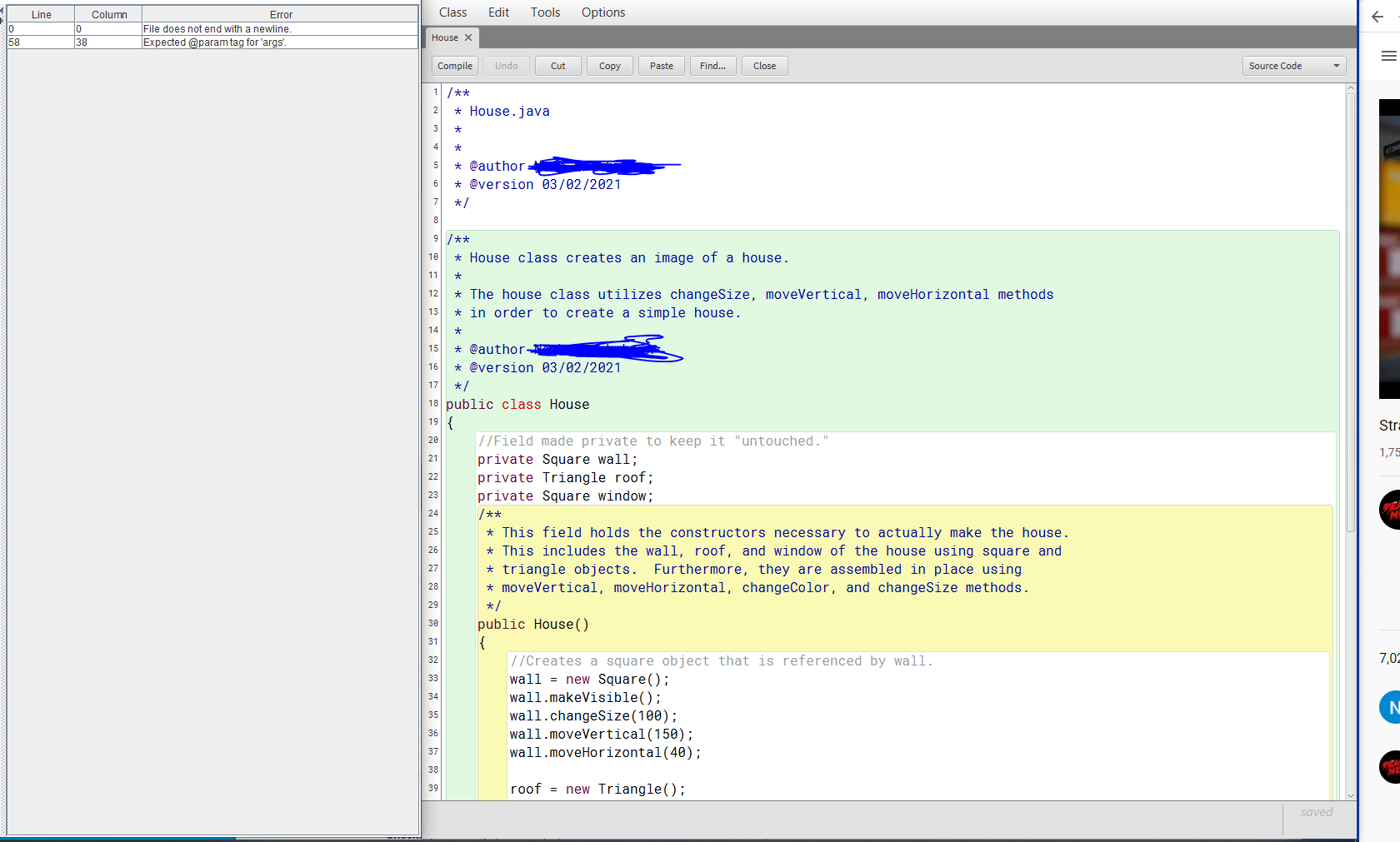
Task: Open the Options menu
Action: (x=602, y=12)
